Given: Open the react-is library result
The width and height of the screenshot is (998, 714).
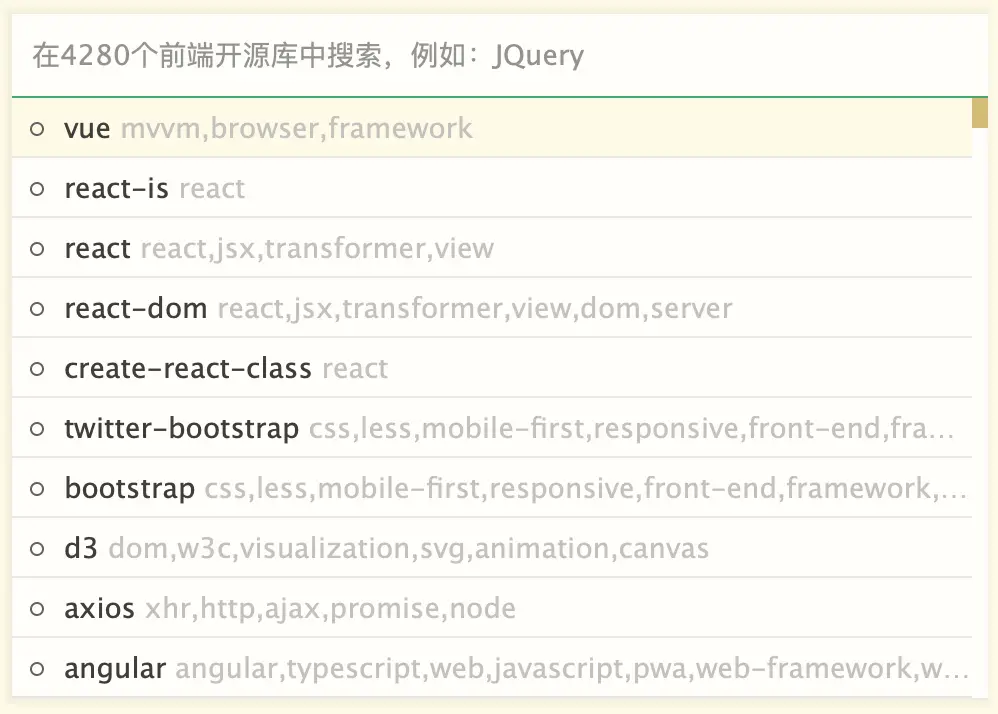Looking at the screenshot, I should pyautogui.click(x=491, y=188).
